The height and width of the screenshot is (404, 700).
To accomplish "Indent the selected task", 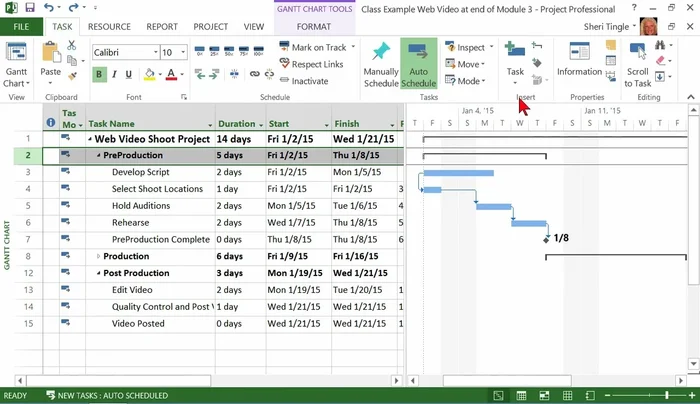I will point(214,74).
